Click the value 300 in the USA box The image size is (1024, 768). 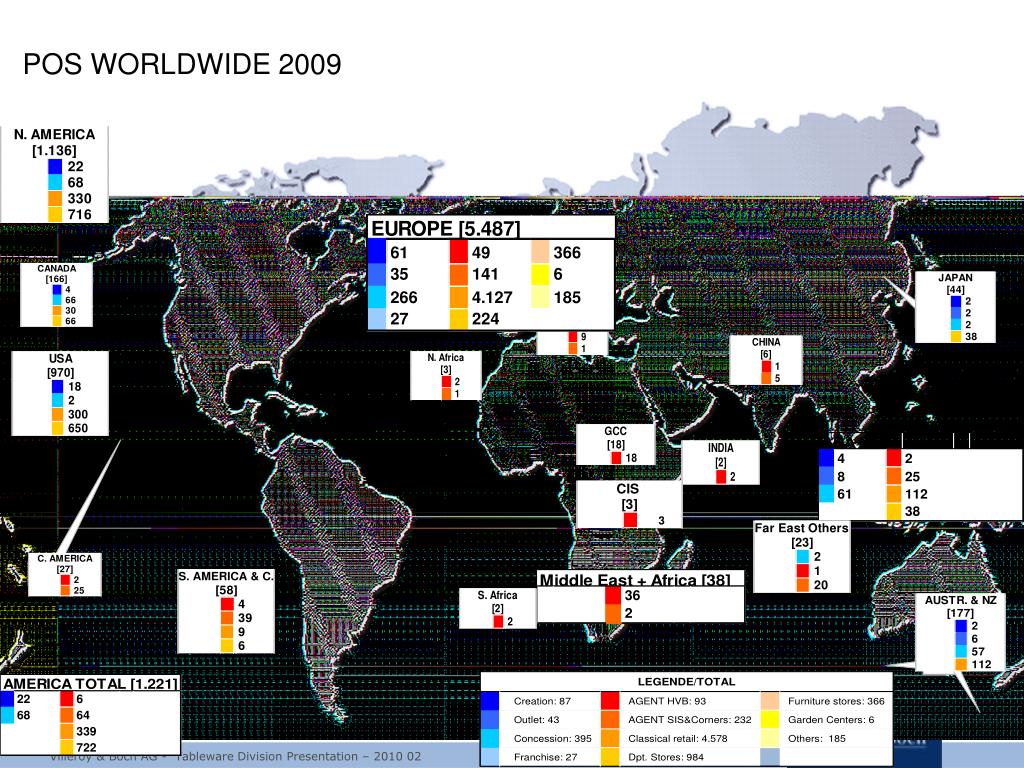[78, 414]
